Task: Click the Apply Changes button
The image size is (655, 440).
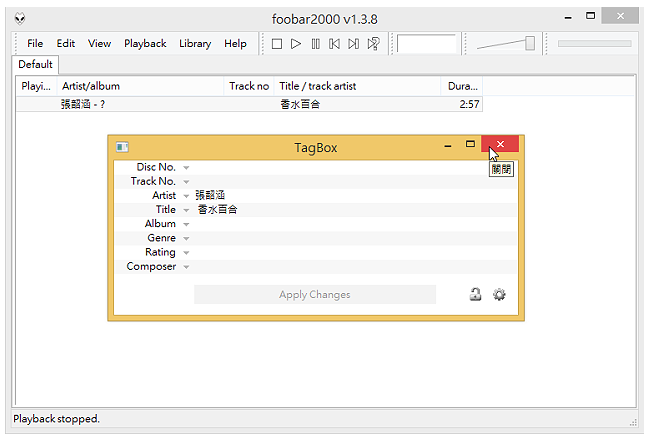Action: pos(315,295)
